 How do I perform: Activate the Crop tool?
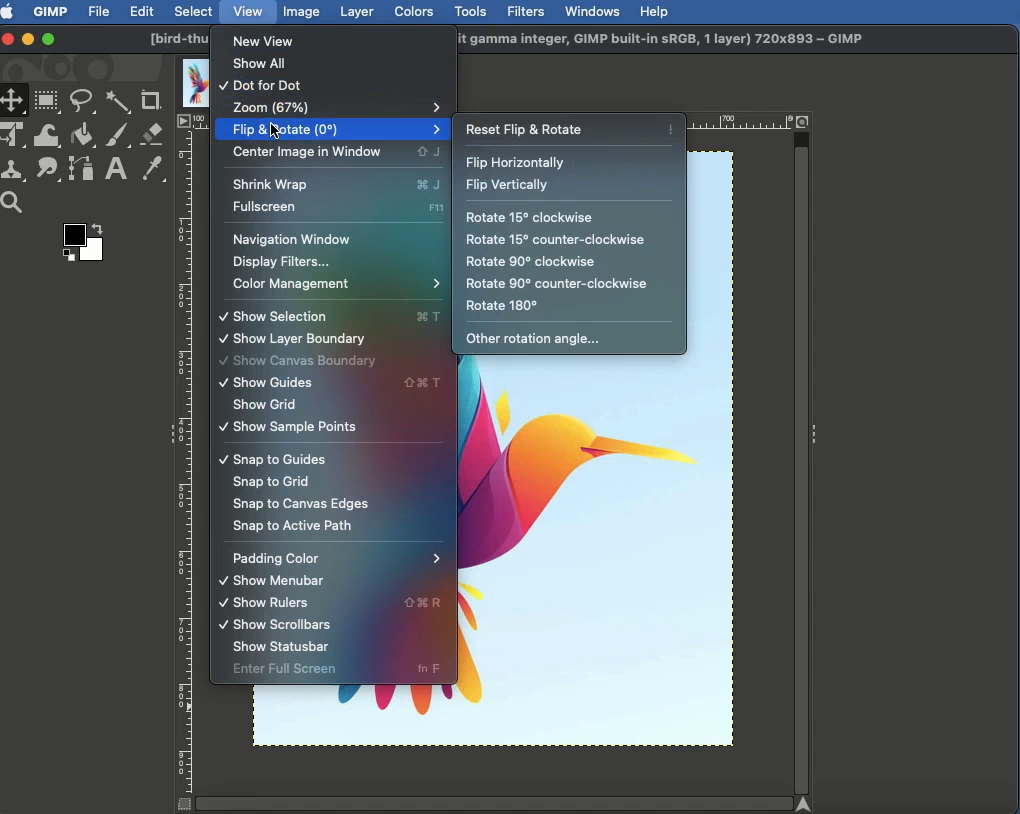point(151,102)
